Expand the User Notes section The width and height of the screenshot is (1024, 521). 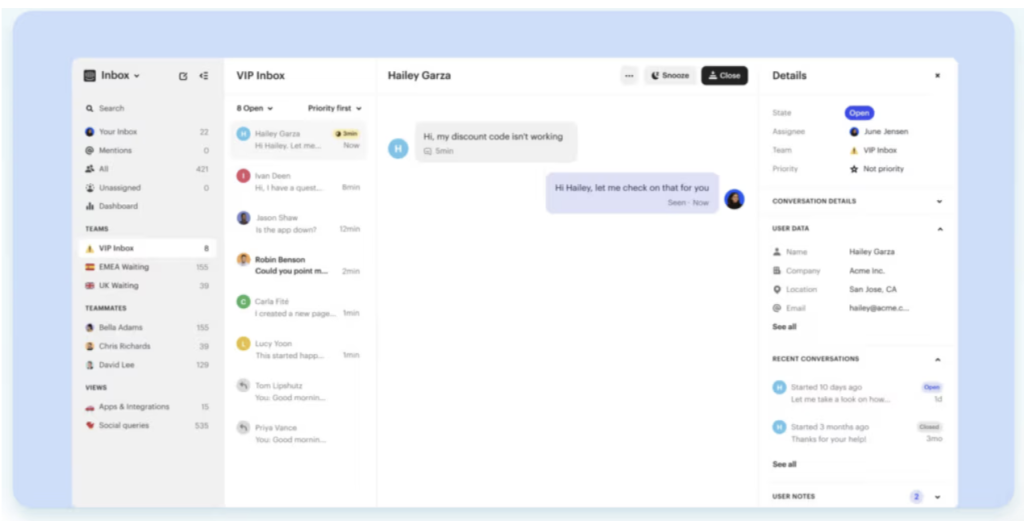(938, 497)
